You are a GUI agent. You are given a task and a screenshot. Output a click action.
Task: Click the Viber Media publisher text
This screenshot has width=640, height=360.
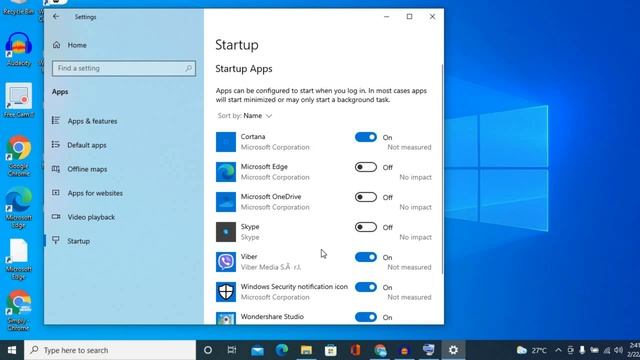tap(271, 267)
